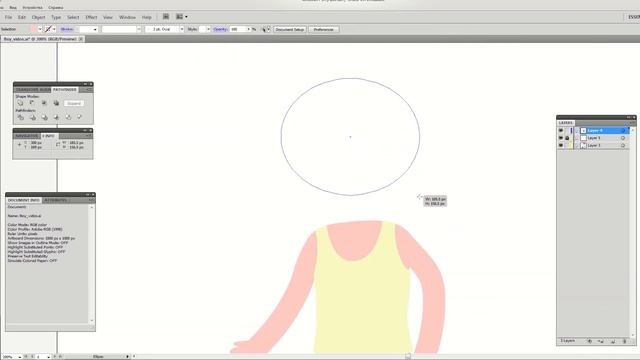This screenshot has height=360, width=640.
Task: Open the Stroke color dropdown arrow
Action: [54, 29]
